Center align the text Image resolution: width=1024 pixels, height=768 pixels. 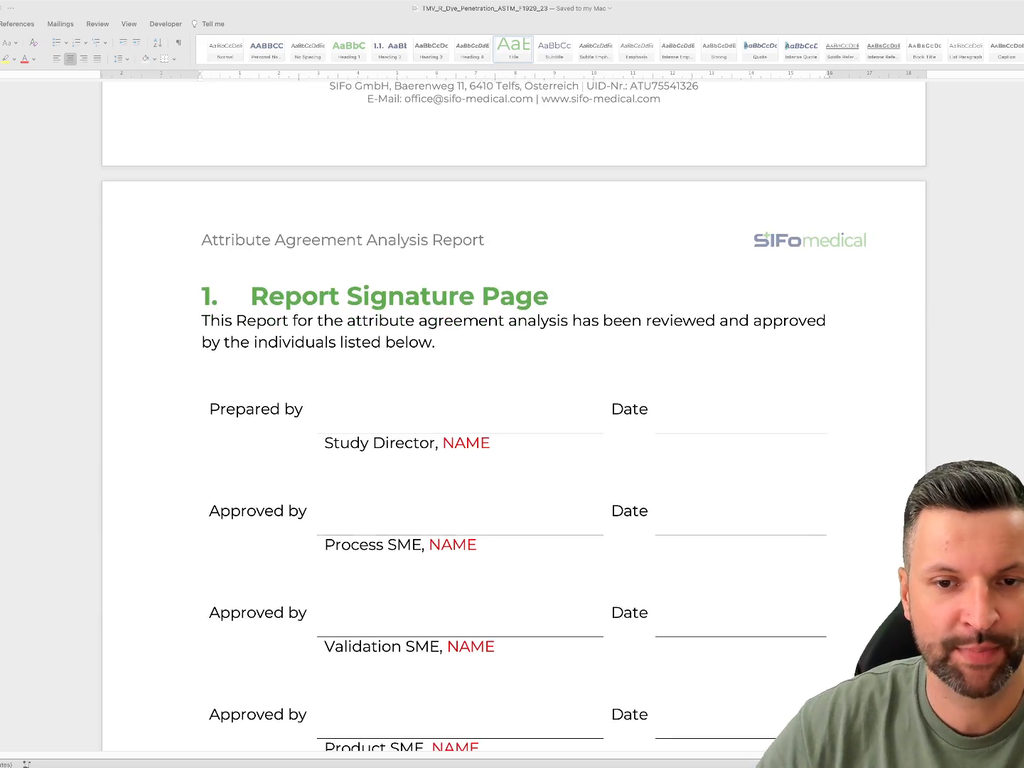point(71,59)
